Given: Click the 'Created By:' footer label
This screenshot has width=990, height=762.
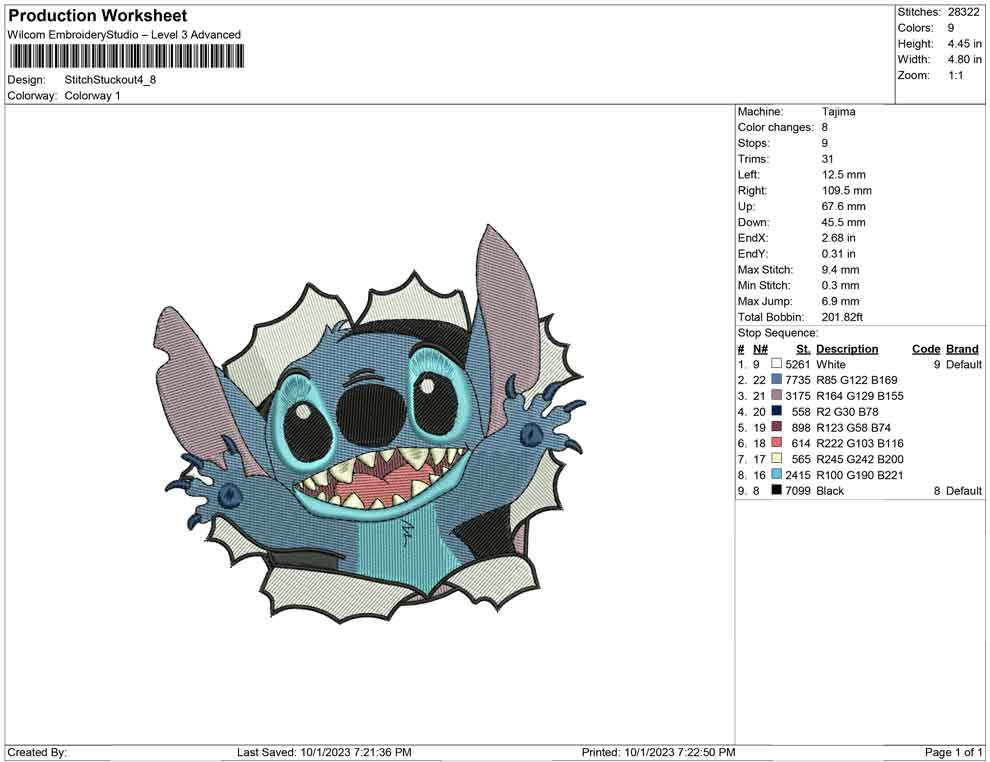Looking at the screenshot, I should pos(37,752).
